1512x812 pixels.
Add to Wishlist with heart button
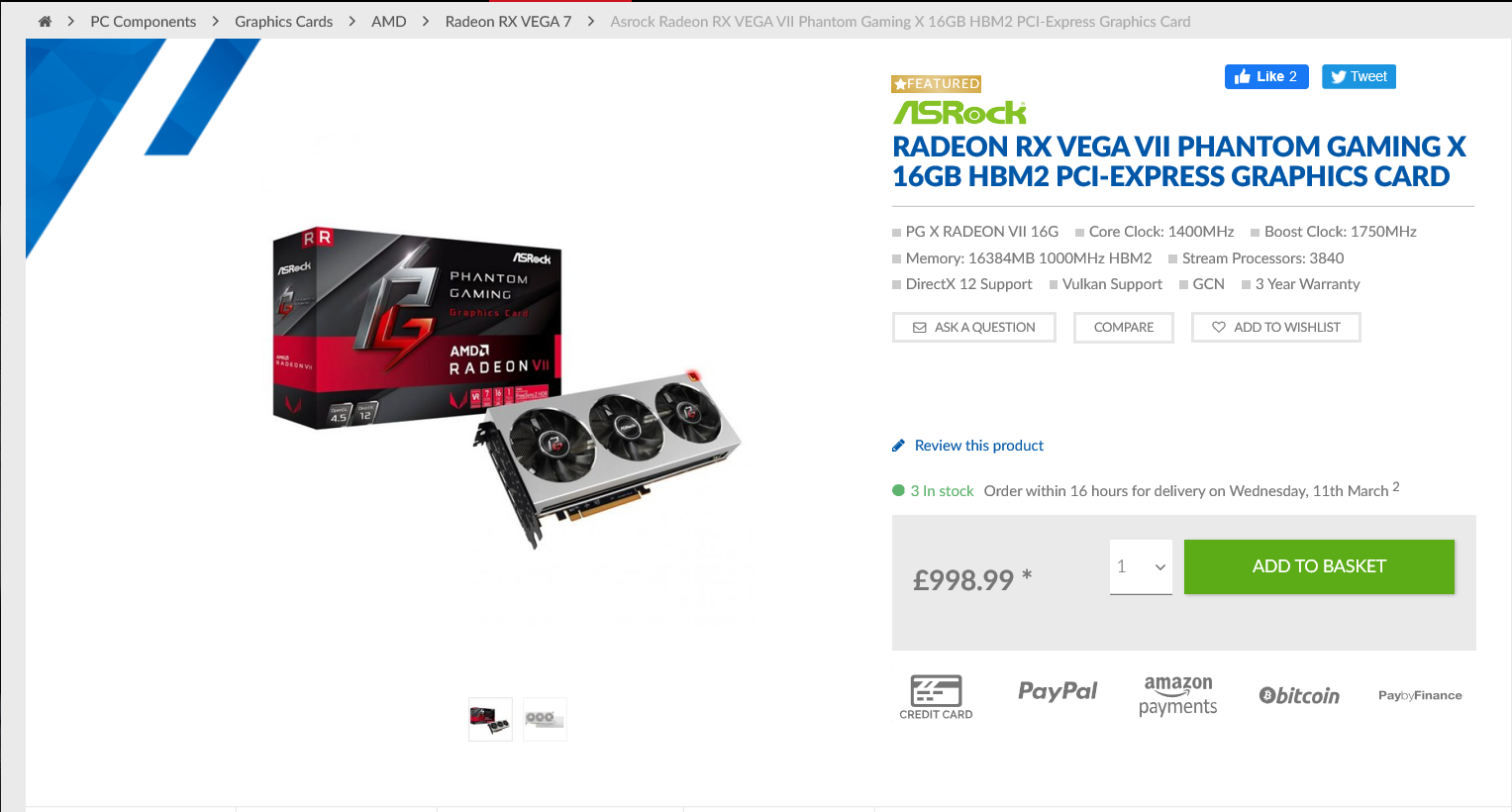point(1276,327)
